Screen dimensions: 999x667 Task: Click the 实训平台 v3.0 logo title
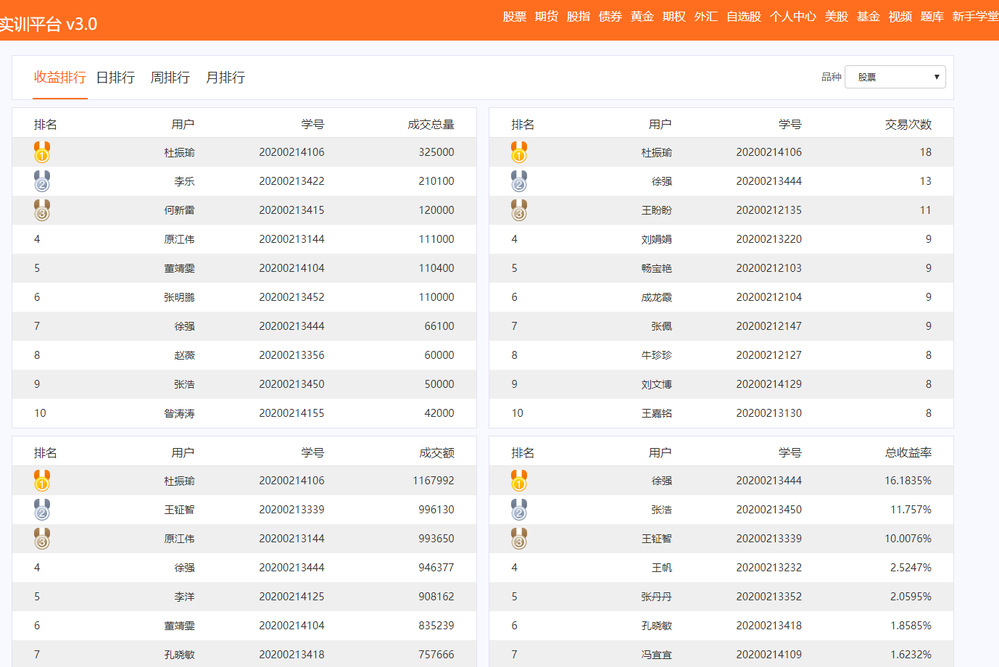point(48,24)
